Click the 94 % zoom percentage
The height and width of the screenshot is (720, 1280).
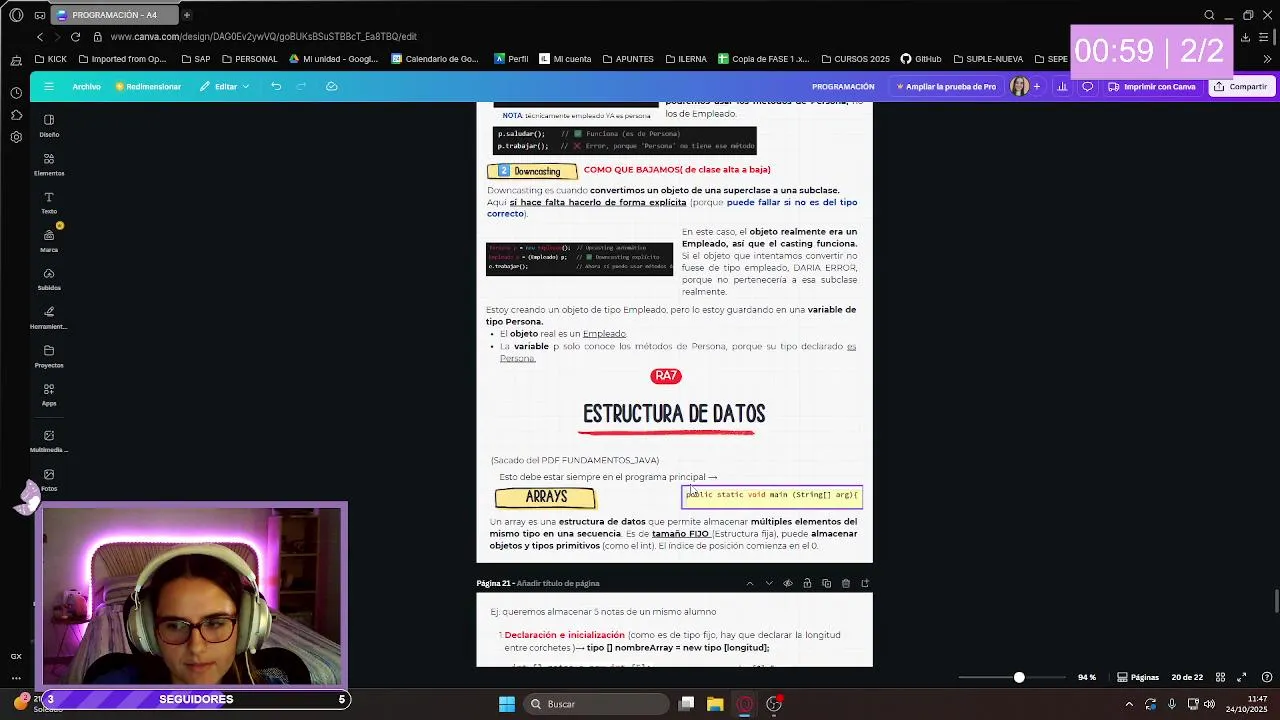click(x=1087, y=677)
